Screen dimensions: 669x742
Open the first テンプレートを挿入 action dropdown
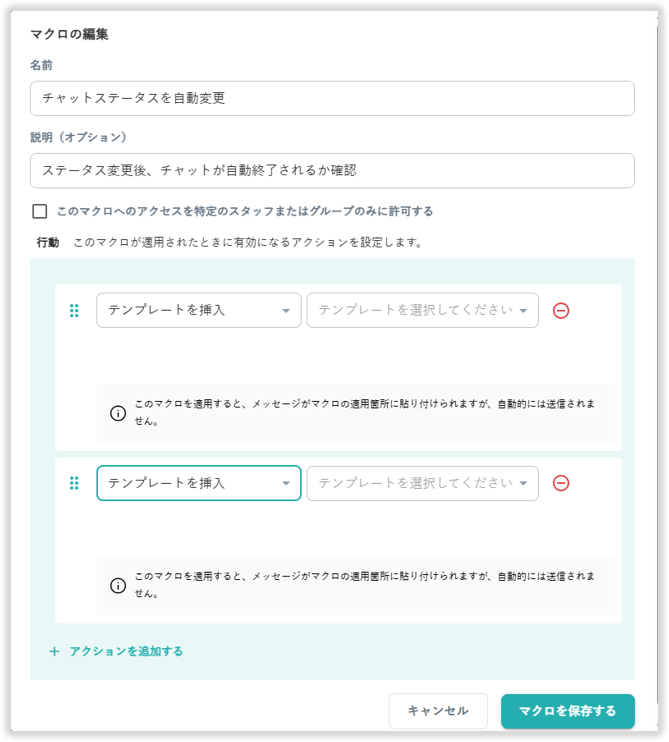pos(198,310)
